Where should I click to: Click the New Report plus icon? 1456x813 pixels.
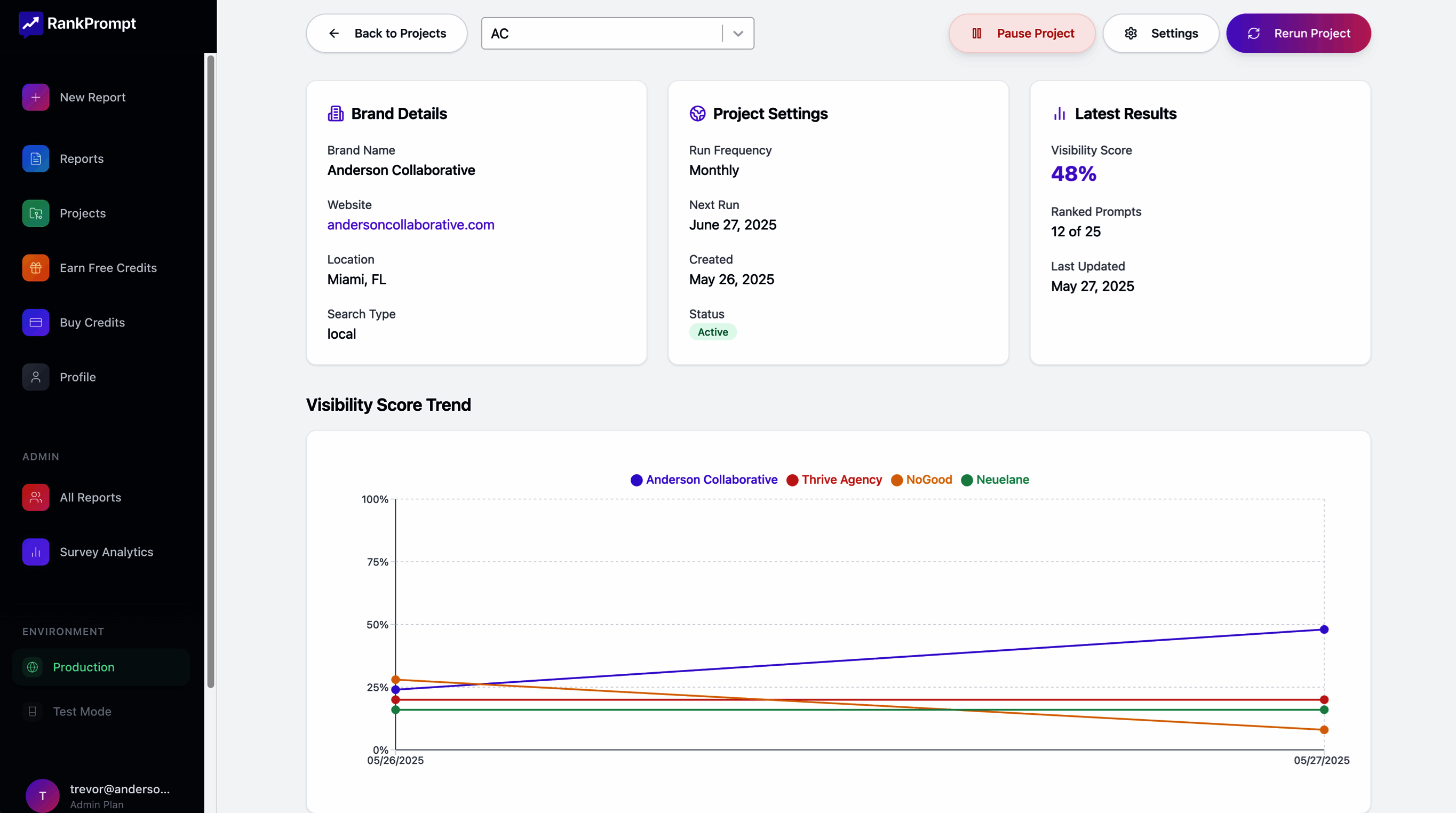tap(36, 97)
